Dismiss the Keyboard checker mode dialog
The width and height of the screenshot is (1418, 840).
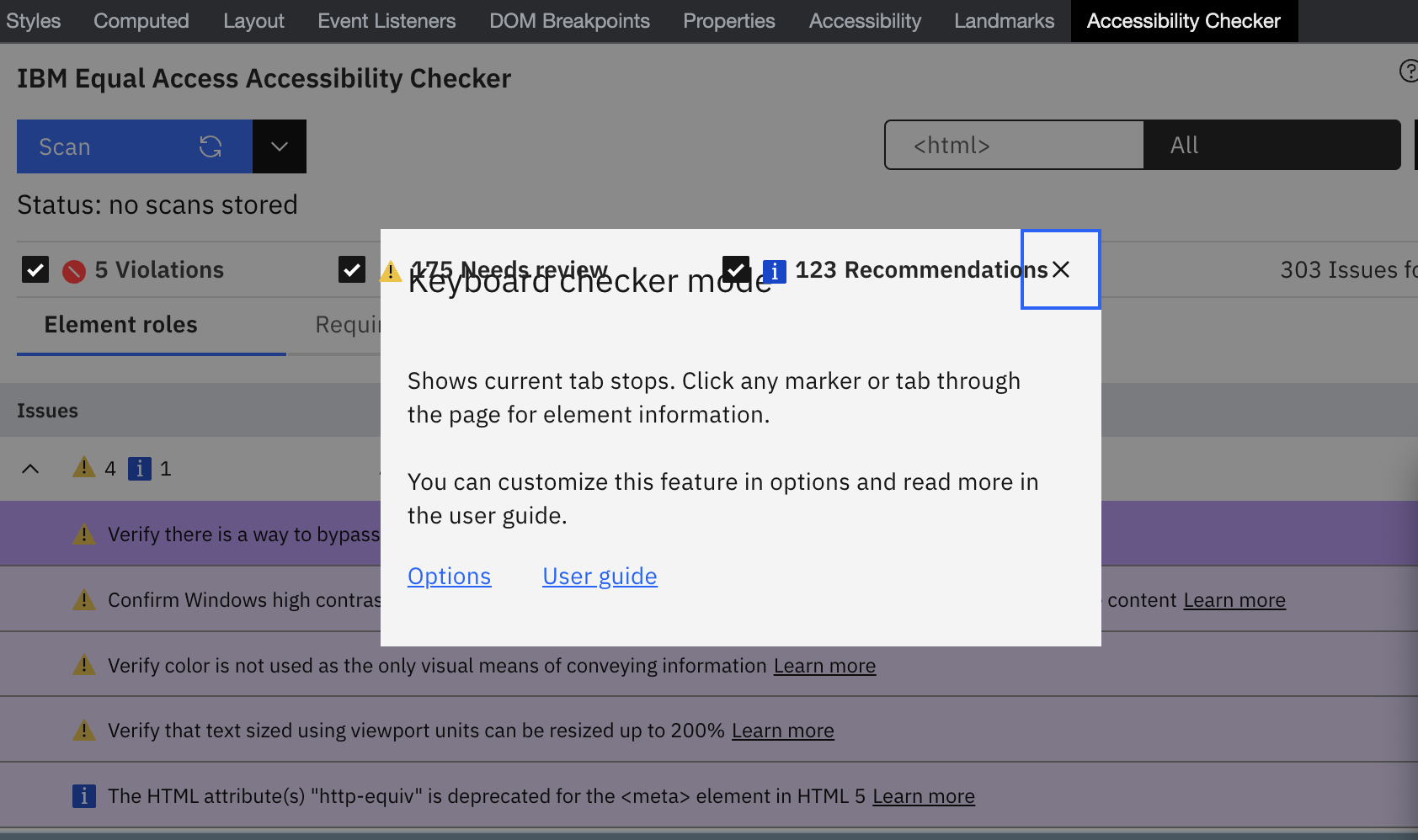1060,269
